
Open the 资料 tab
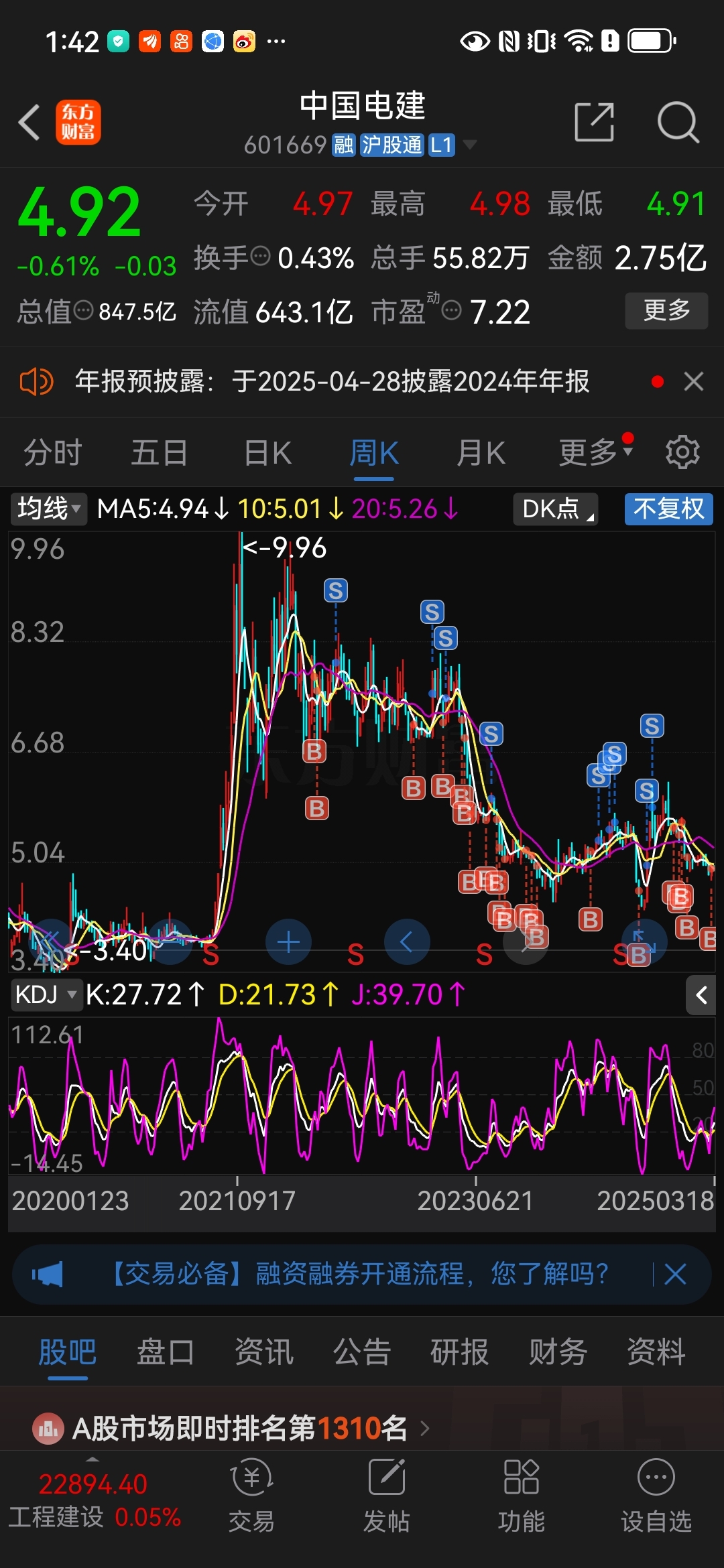click(656, 1352)
